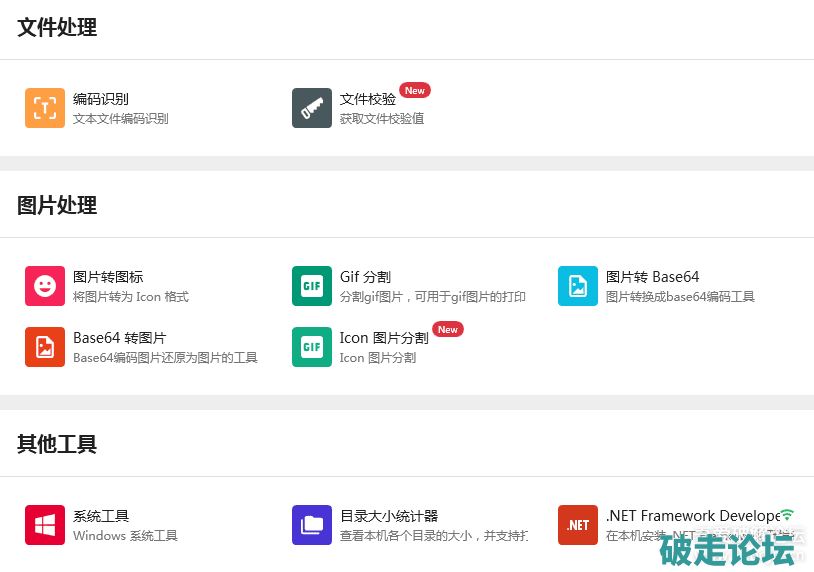
Task: Click the 图片处理 section heading
Action: [x=57, y=206]
